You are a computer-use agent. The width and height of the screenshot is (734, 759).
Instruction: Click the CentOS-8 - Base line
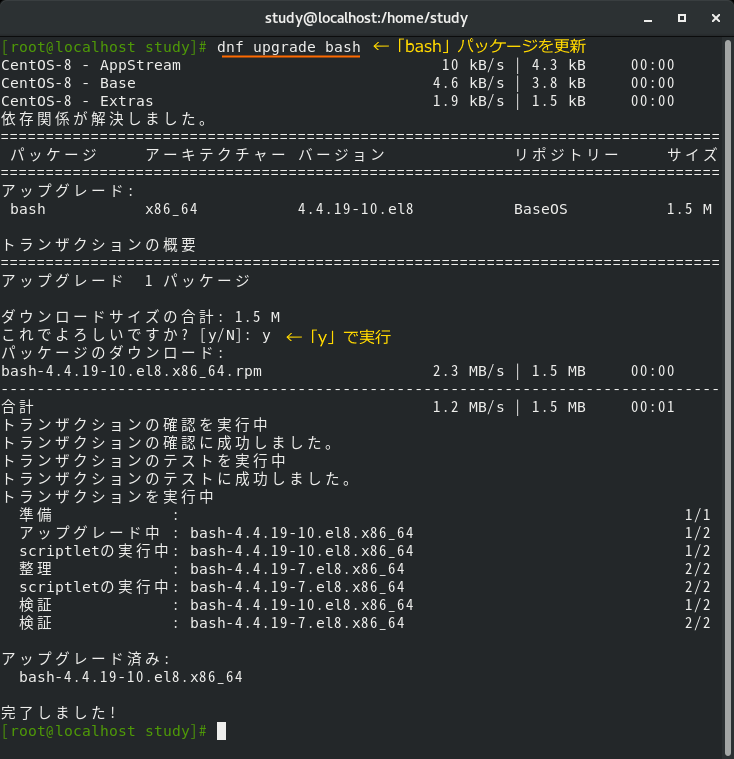[338, 83]
